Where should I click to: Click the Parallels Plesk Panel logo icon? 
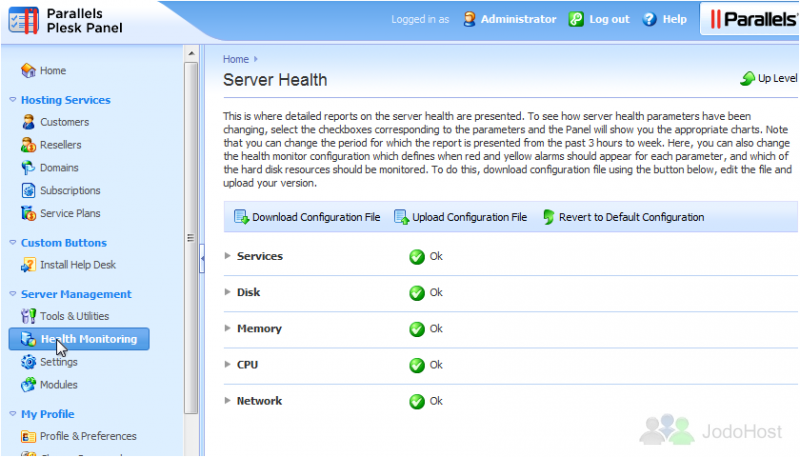(23, 20)
